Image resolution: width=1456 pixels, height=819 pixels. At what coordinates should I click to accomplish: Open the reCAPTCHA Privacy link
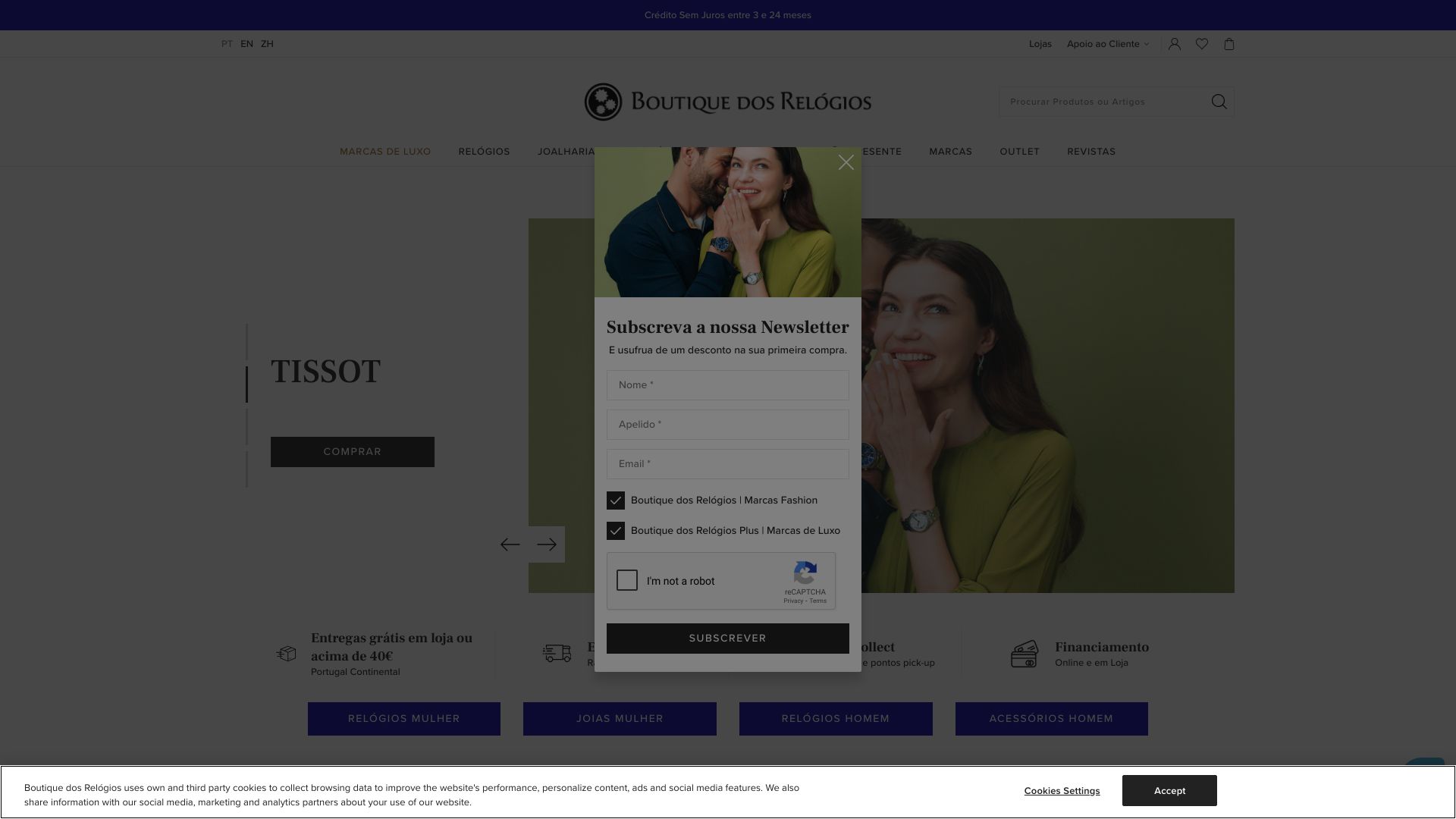(793, 601)
